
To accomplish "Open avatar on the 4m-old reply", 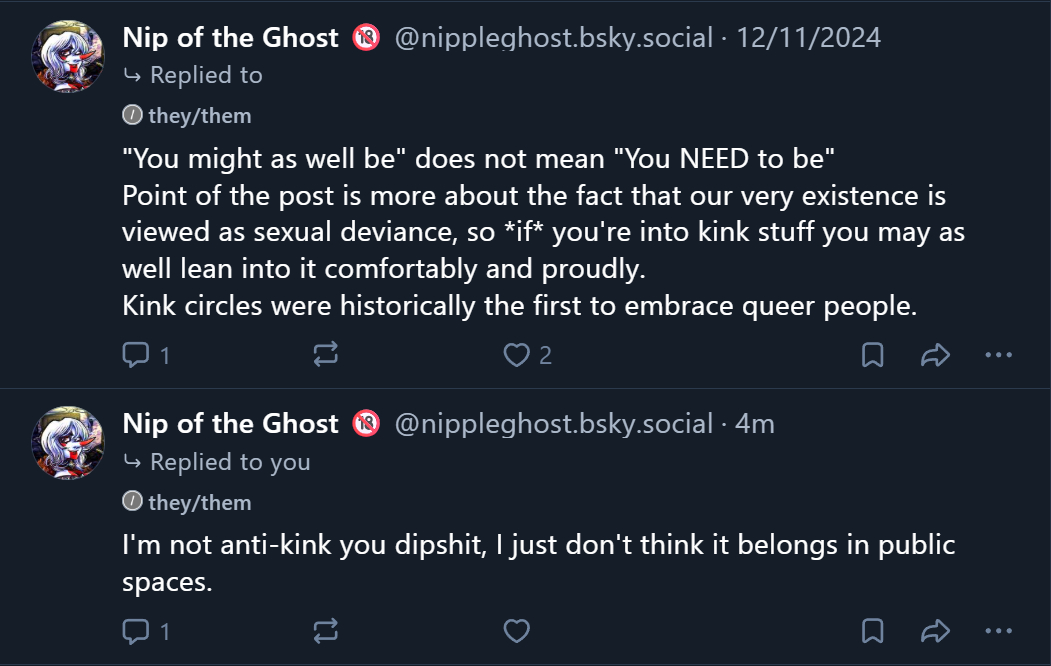I will [x=71, y=443].
